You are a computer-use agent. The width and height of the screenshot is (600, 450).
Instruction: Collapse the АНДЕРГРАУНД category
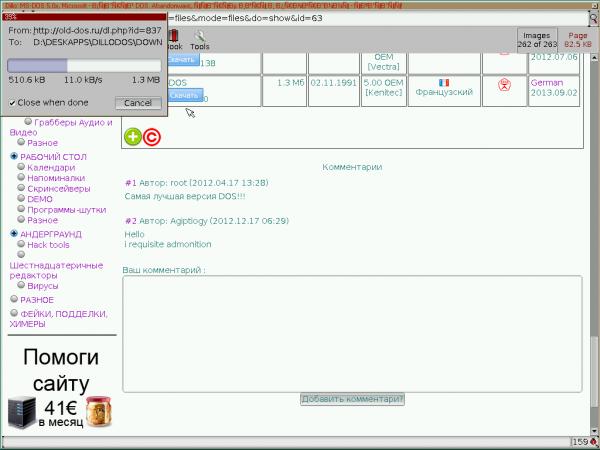coord(14,233)
